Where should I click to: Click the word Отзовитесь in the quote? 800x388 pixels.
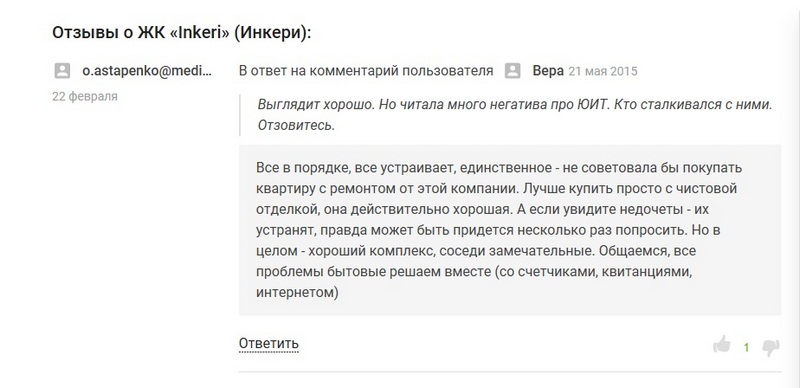coord(296,125)
